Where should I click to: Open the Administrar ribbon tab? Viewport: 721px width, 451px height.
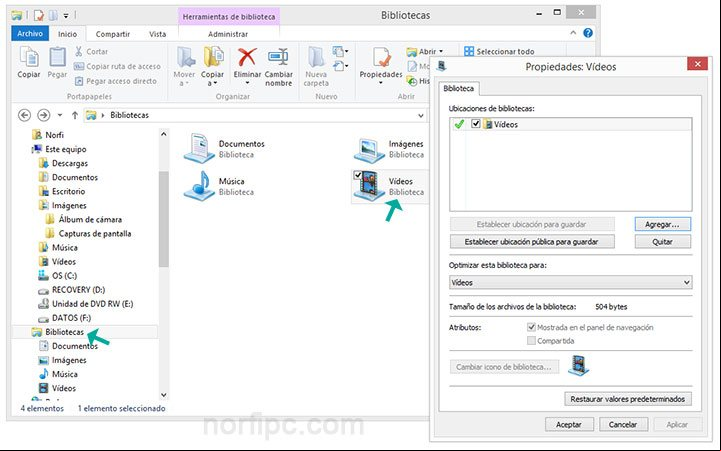pos(228,34)
